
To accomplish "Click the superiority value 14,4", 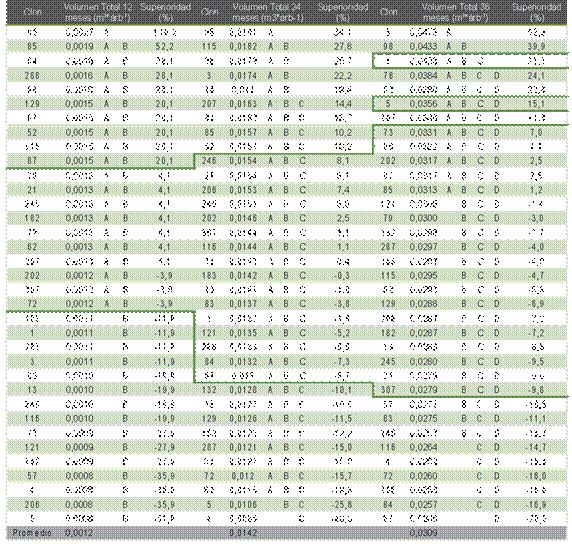I will pyautogui.click(x=343, y=104).
